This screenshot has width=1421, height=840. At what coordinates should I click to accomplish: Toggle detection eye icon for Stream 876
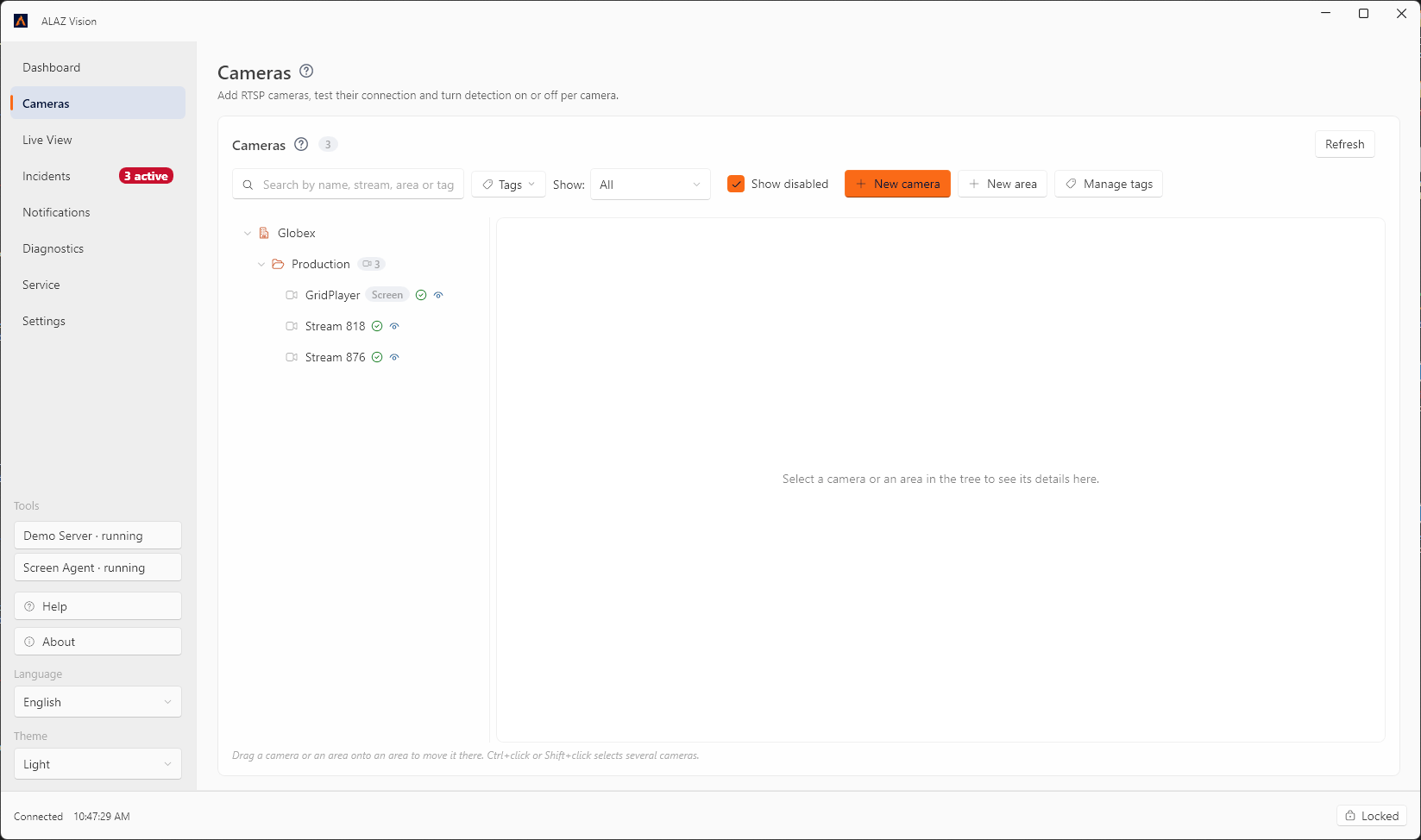394,357
